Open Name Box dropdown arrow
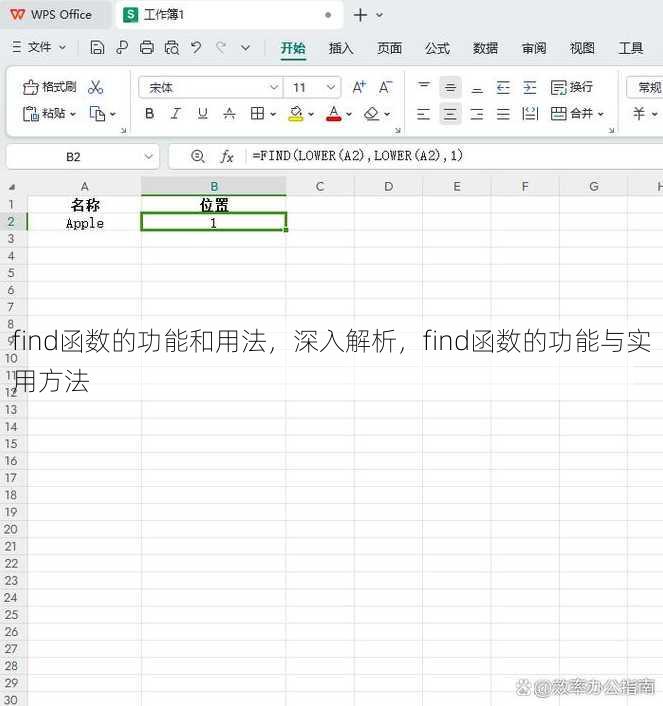 [148, 157]
